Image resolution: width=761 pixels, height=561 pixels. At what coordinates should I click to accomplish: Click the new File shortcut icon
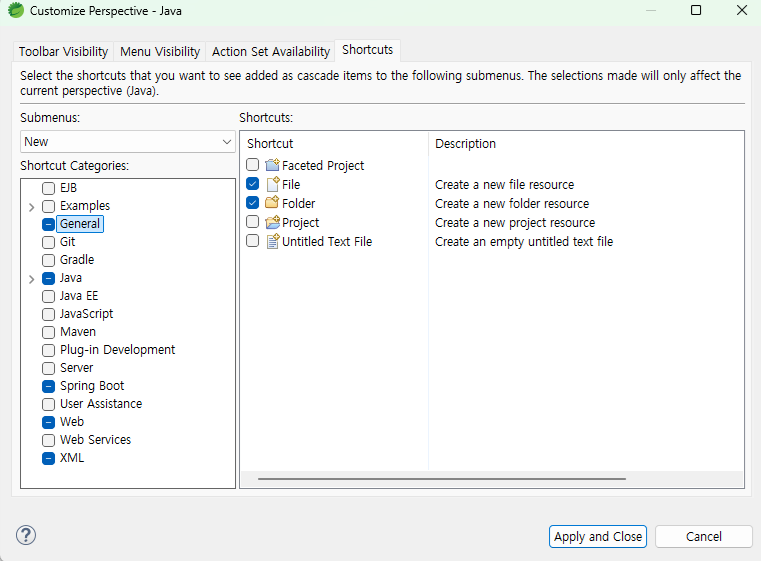[273, 184]
